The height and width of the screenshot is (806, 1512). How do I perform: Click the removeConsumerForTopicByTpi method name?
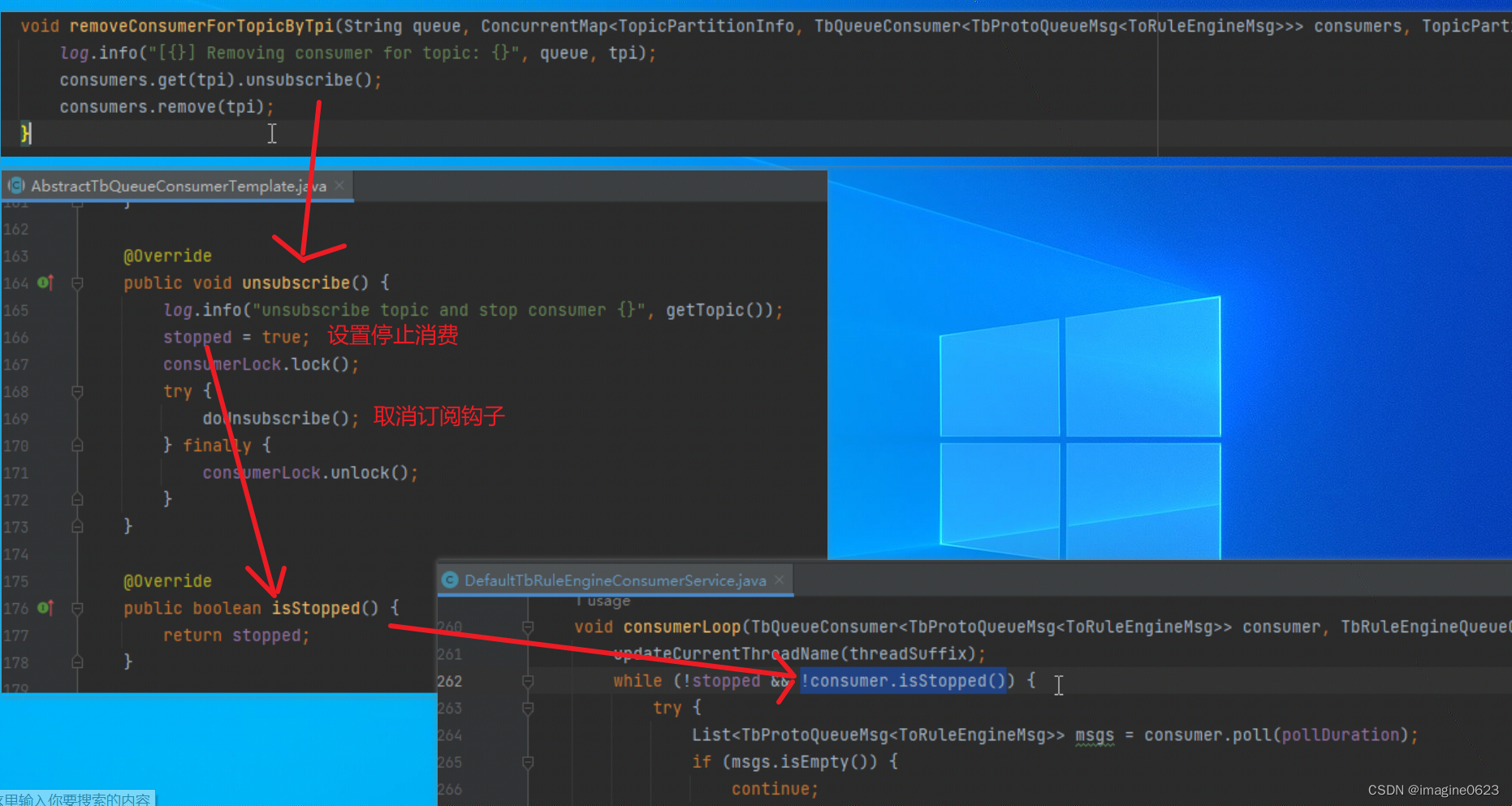[x=201, y=26]
